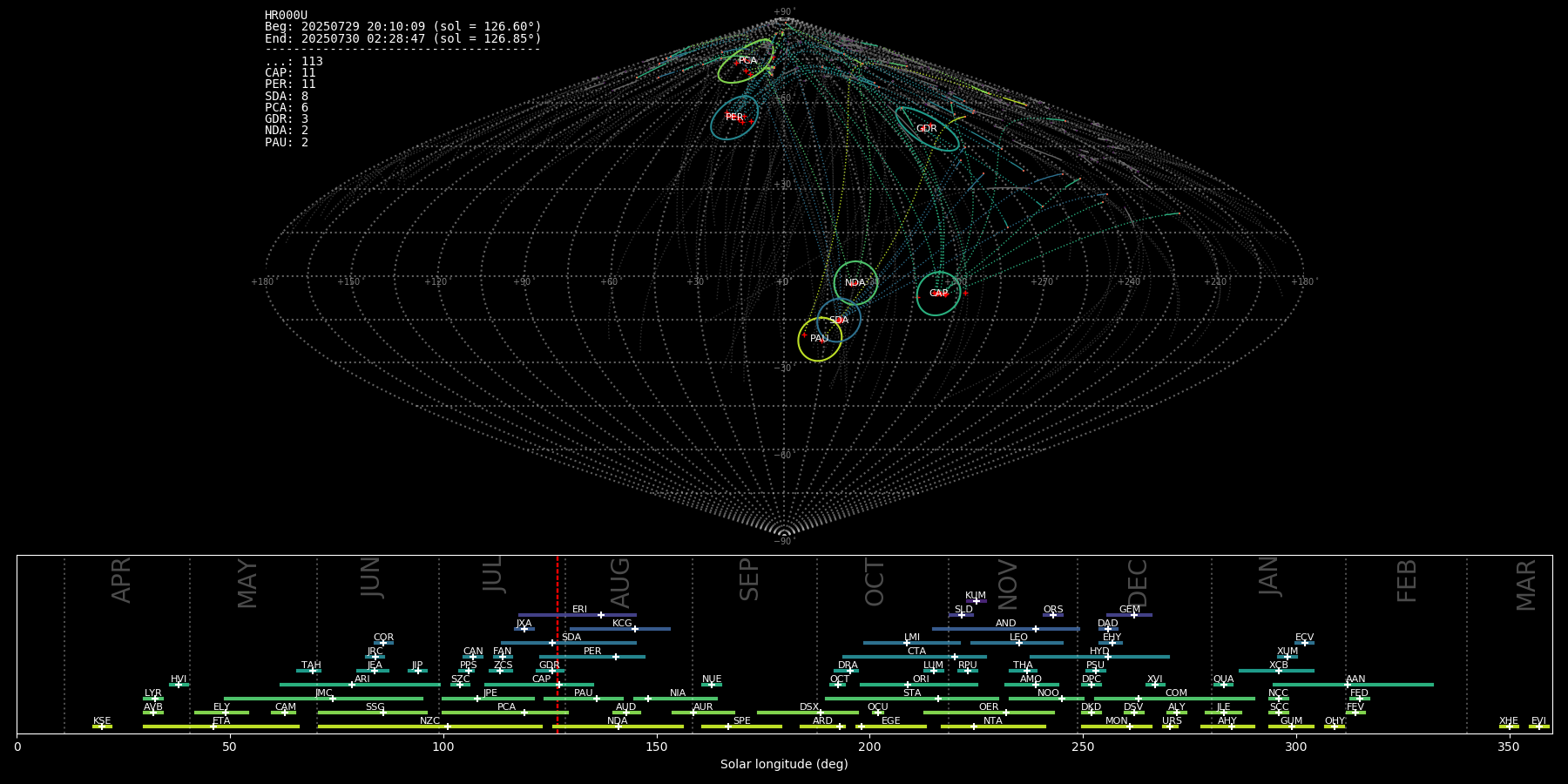
Task: Click the AAN shower bar in timeline
Action: (1351, 685)
